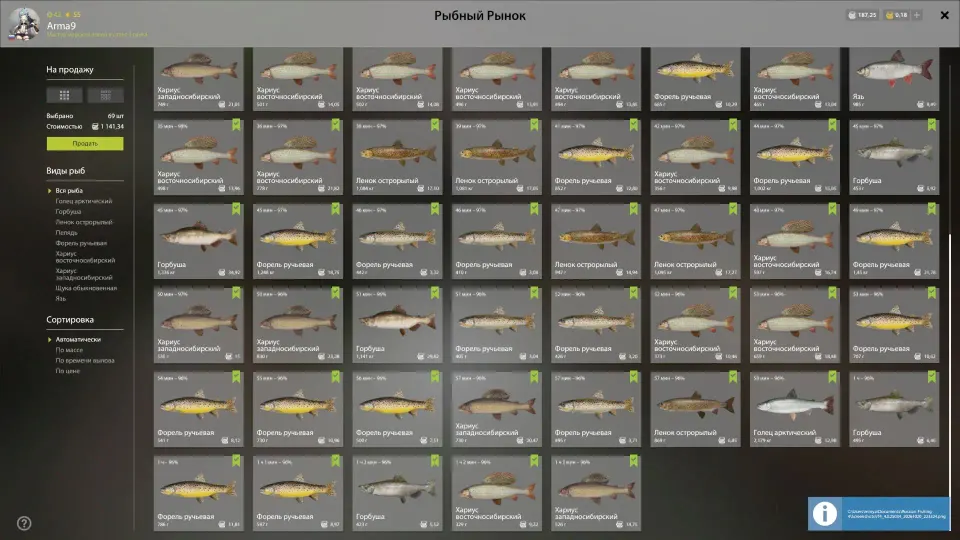
Task: Click the Продать button
Action: tap(85, 143)
